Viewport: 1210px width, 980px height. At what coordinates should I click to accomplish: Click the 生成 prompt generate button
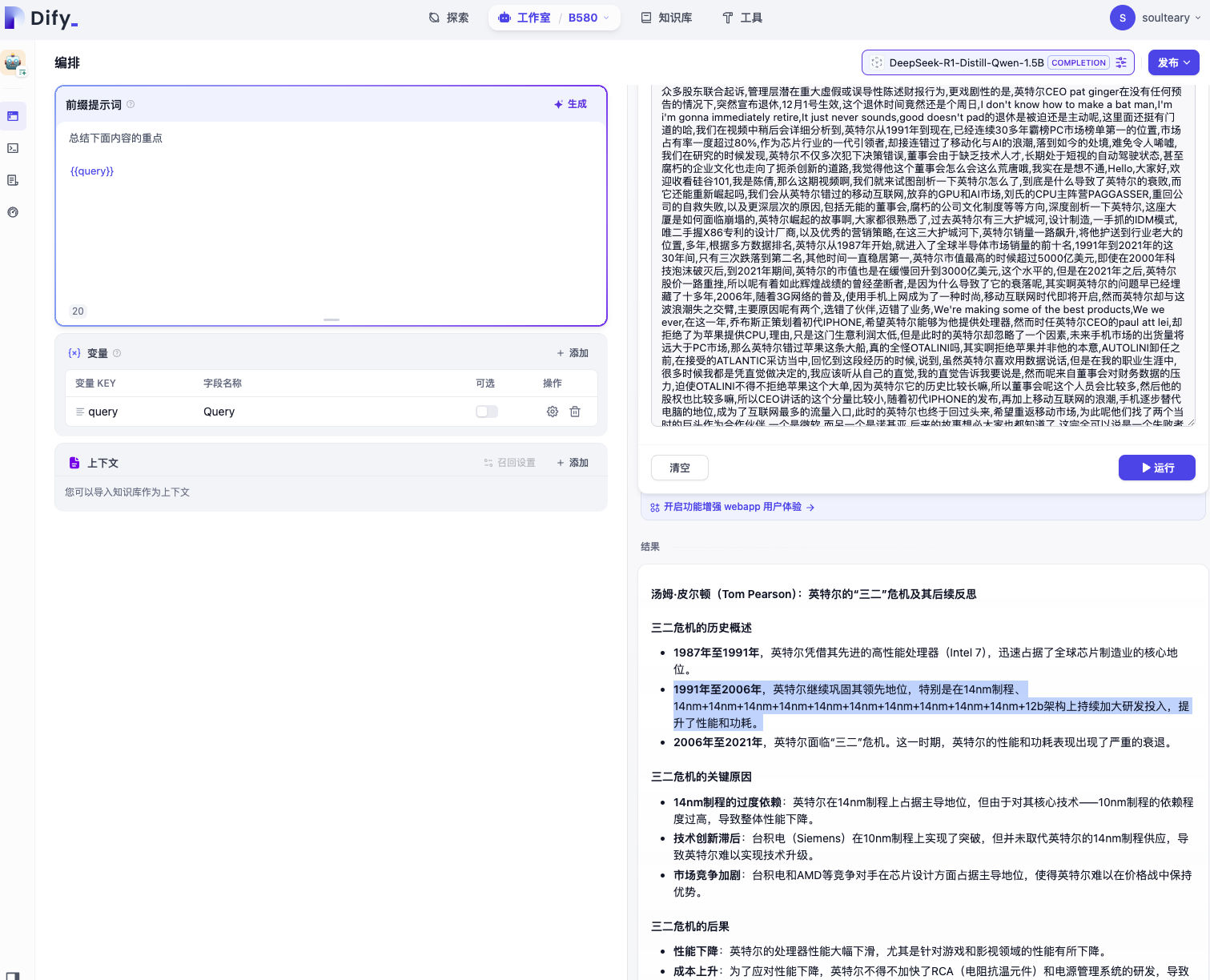pyautogui.click(x=571, y=104)
